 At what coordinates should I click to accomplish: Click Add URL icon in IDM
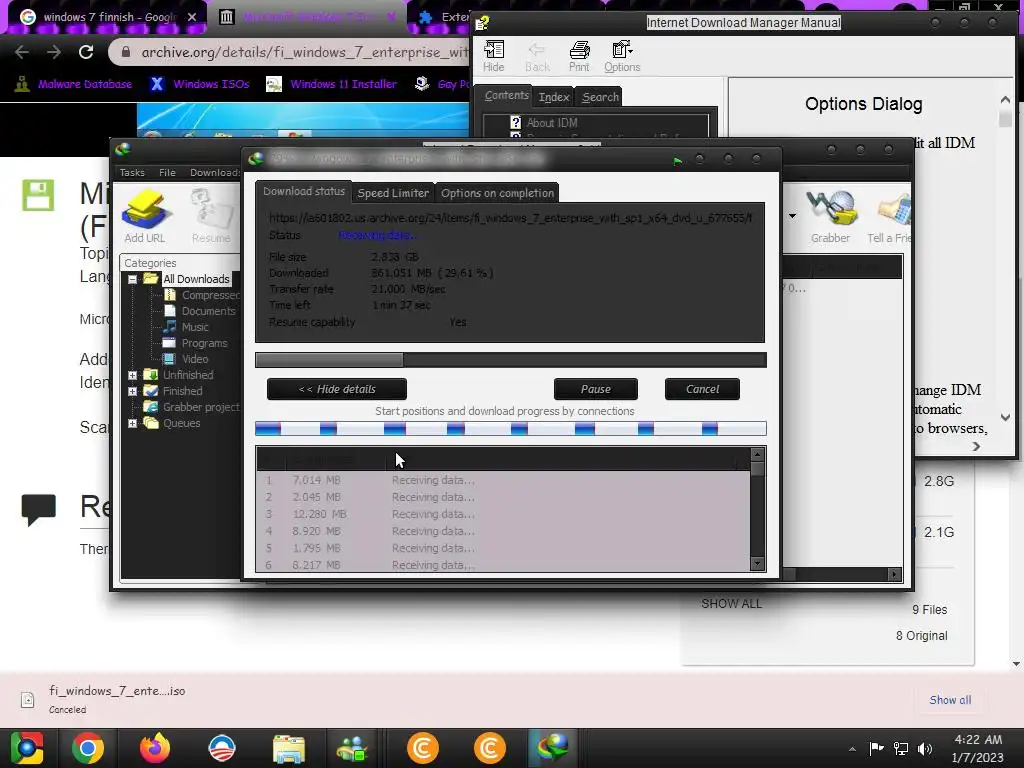tap(145, 216)
